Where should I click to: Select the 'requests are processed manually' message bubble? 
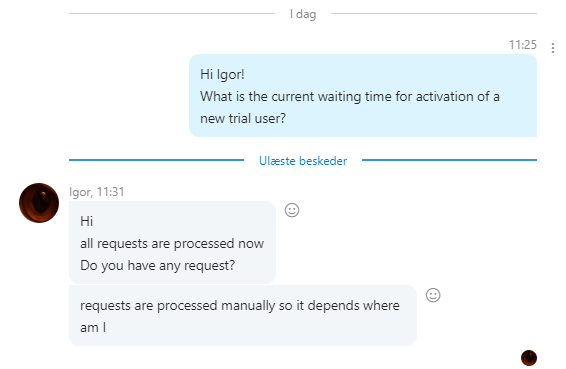coord(243,316)
